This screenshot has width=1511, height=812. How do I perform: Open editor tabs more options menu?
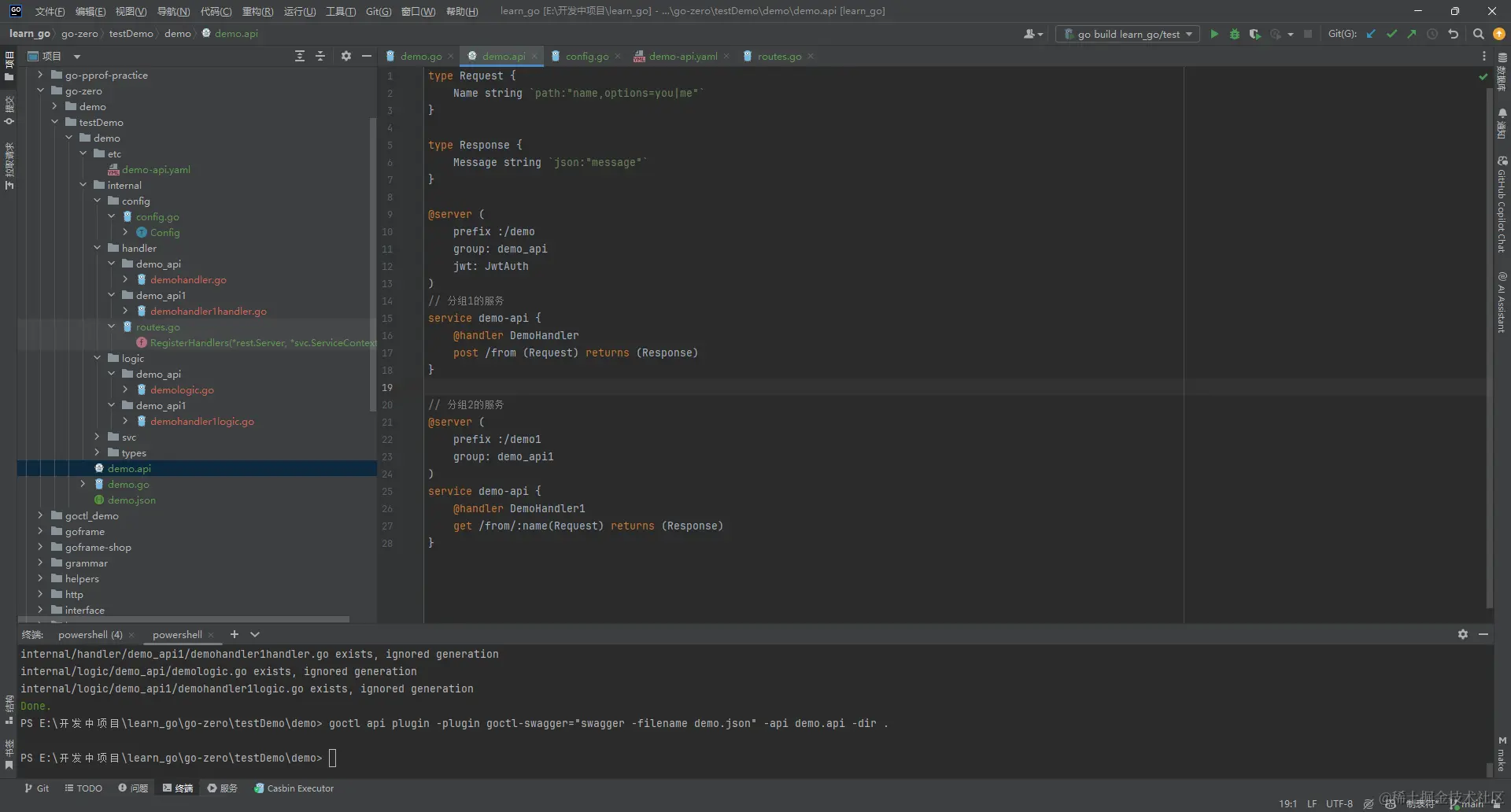pos(1484,56)
